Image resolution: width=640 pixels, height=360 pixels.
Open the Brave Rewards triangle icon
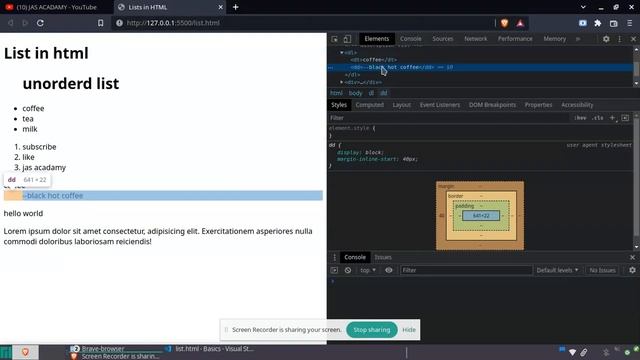click(x=520, y=23)
